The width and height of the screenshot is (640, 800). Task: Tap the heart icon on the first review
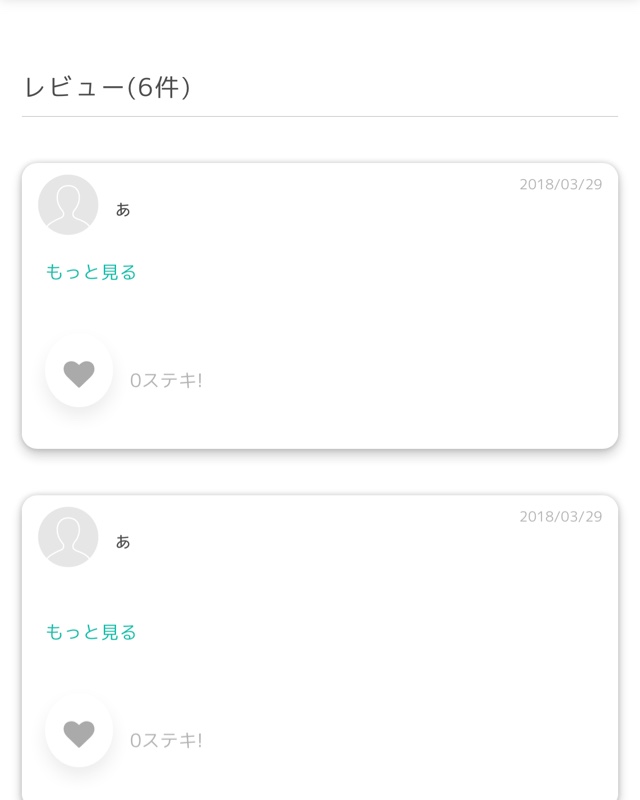pyautogui.click(x=79, y=374)
